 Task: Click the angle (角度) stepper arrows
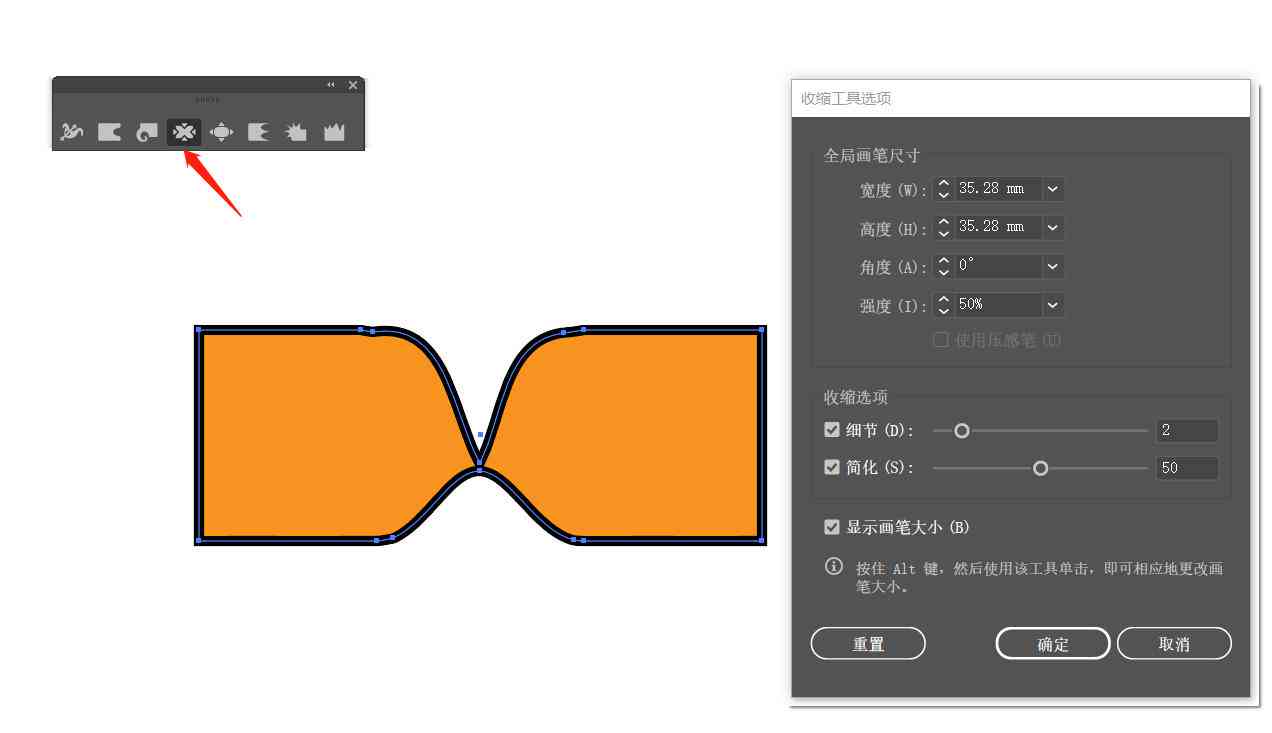(943, 266)
